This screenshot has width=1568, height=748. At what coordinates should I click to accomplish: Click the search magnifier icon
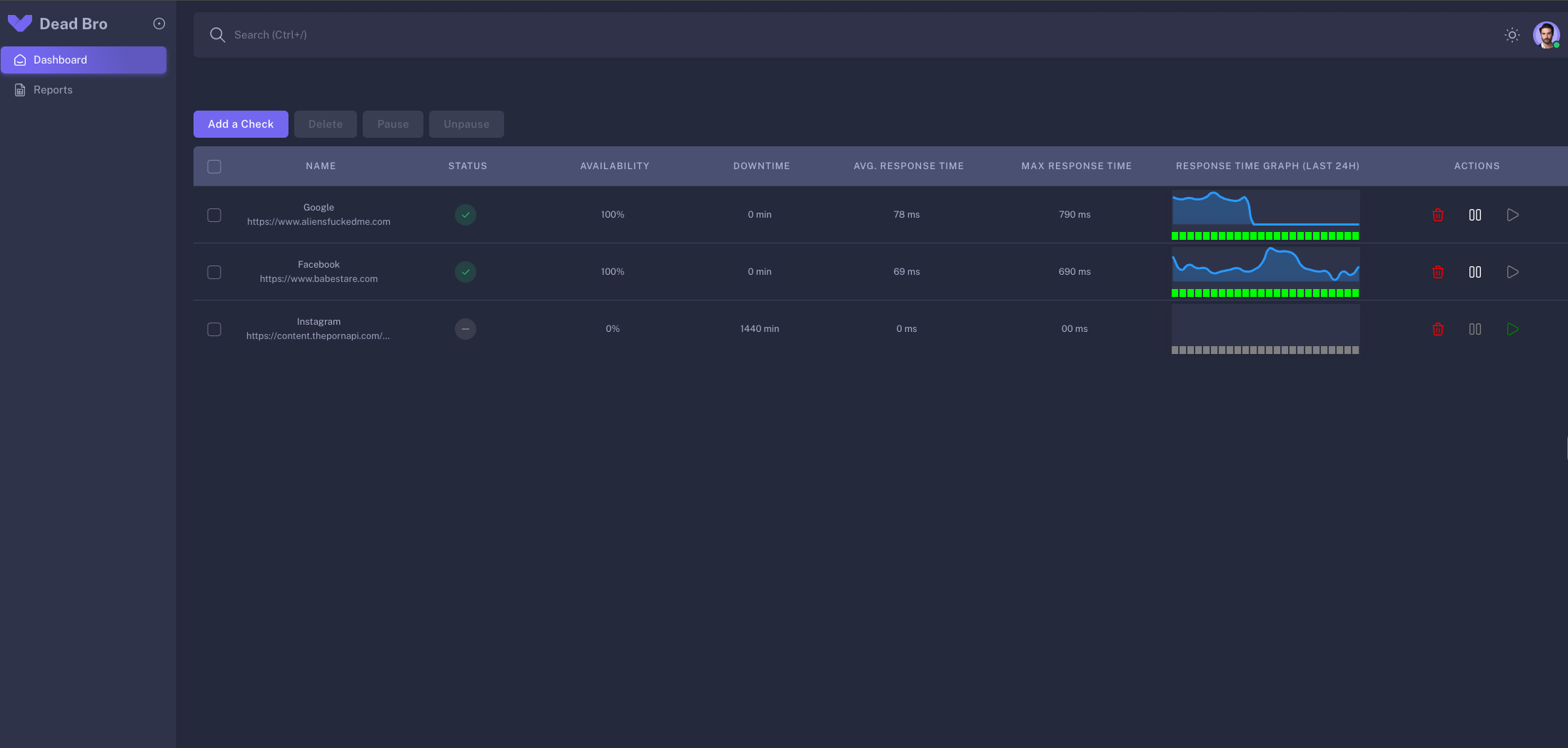(217, 34)
